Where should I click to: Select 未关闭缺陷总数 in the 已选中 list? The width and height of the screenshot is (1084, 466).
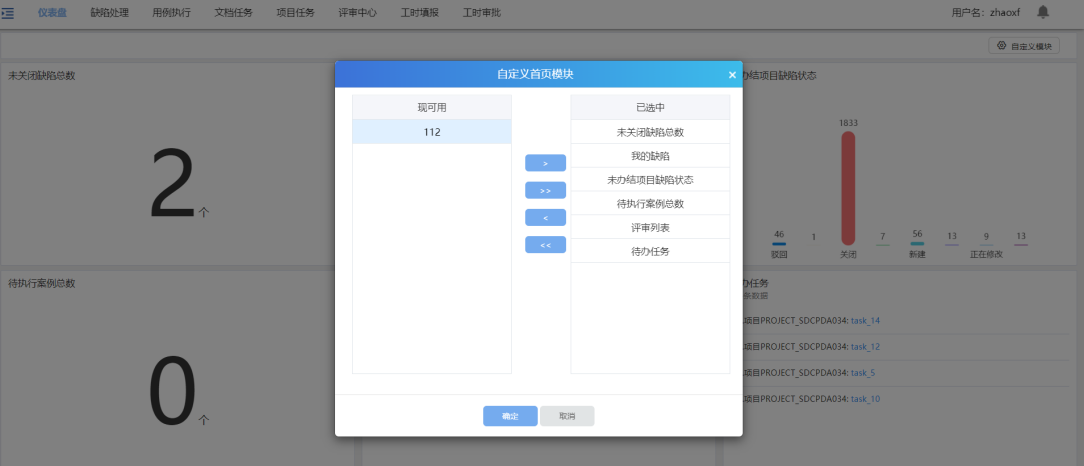650,132
